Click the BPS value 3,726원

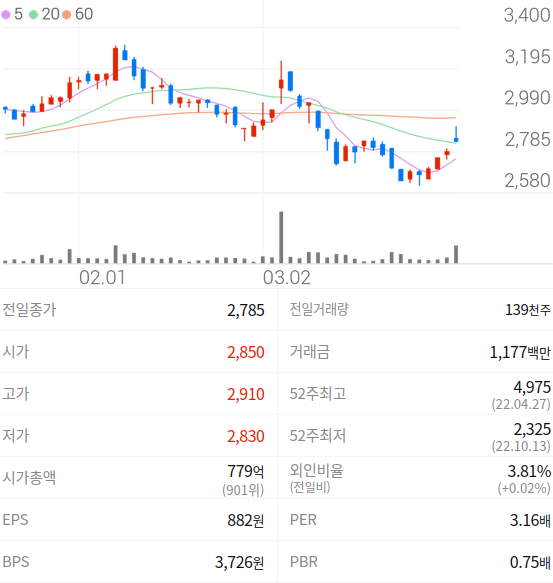pos(239,562)
